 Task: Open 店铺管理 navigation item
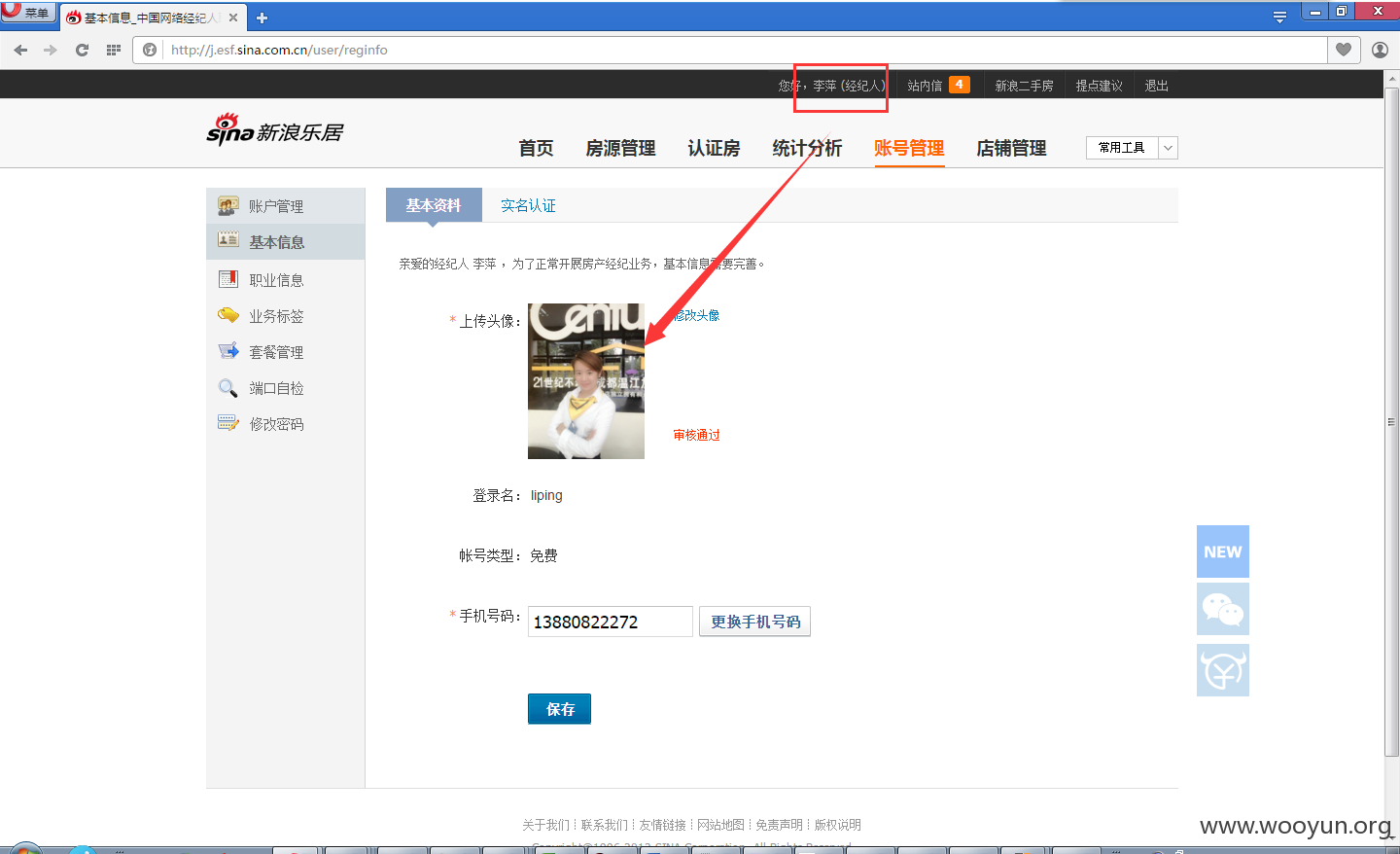point(1011,148)
